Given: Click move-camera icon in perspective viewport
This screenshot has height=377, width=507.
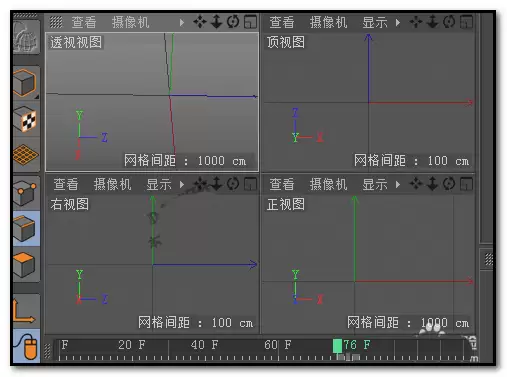Looking at the screenshot, I should pyautogui.click(x=200, y=22).
